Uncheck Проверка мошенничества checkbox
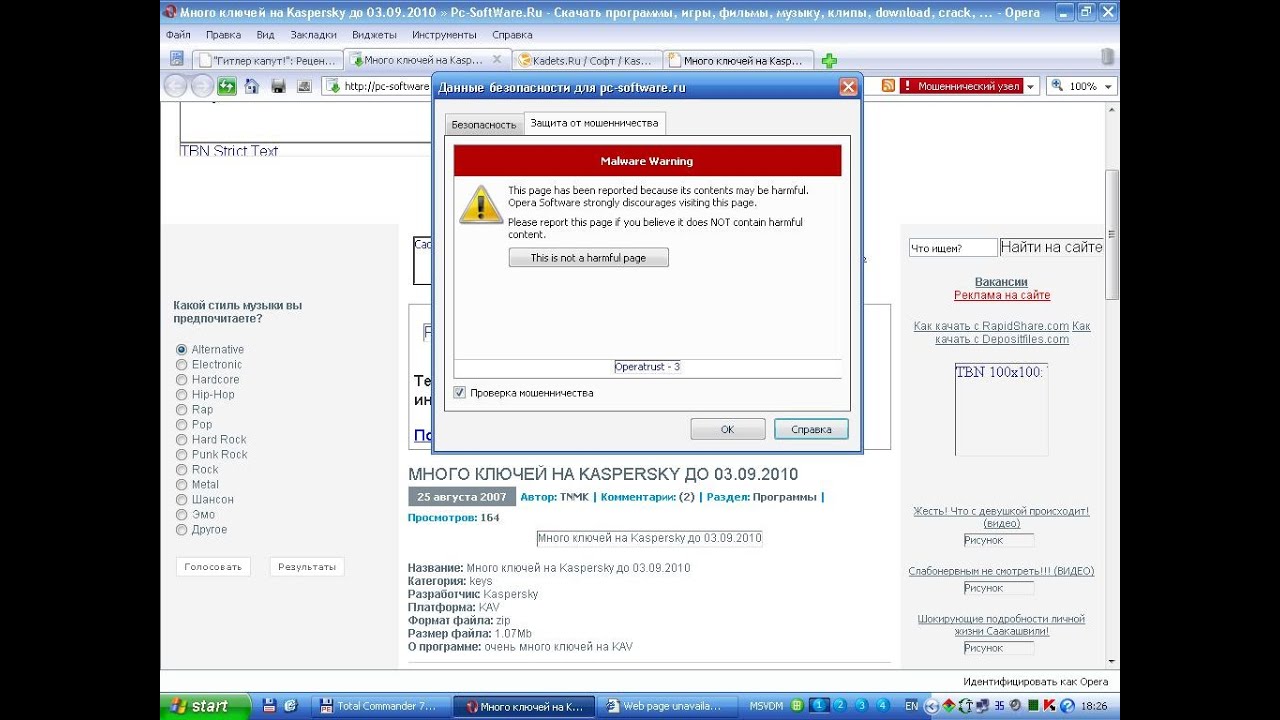 (460, 393)
